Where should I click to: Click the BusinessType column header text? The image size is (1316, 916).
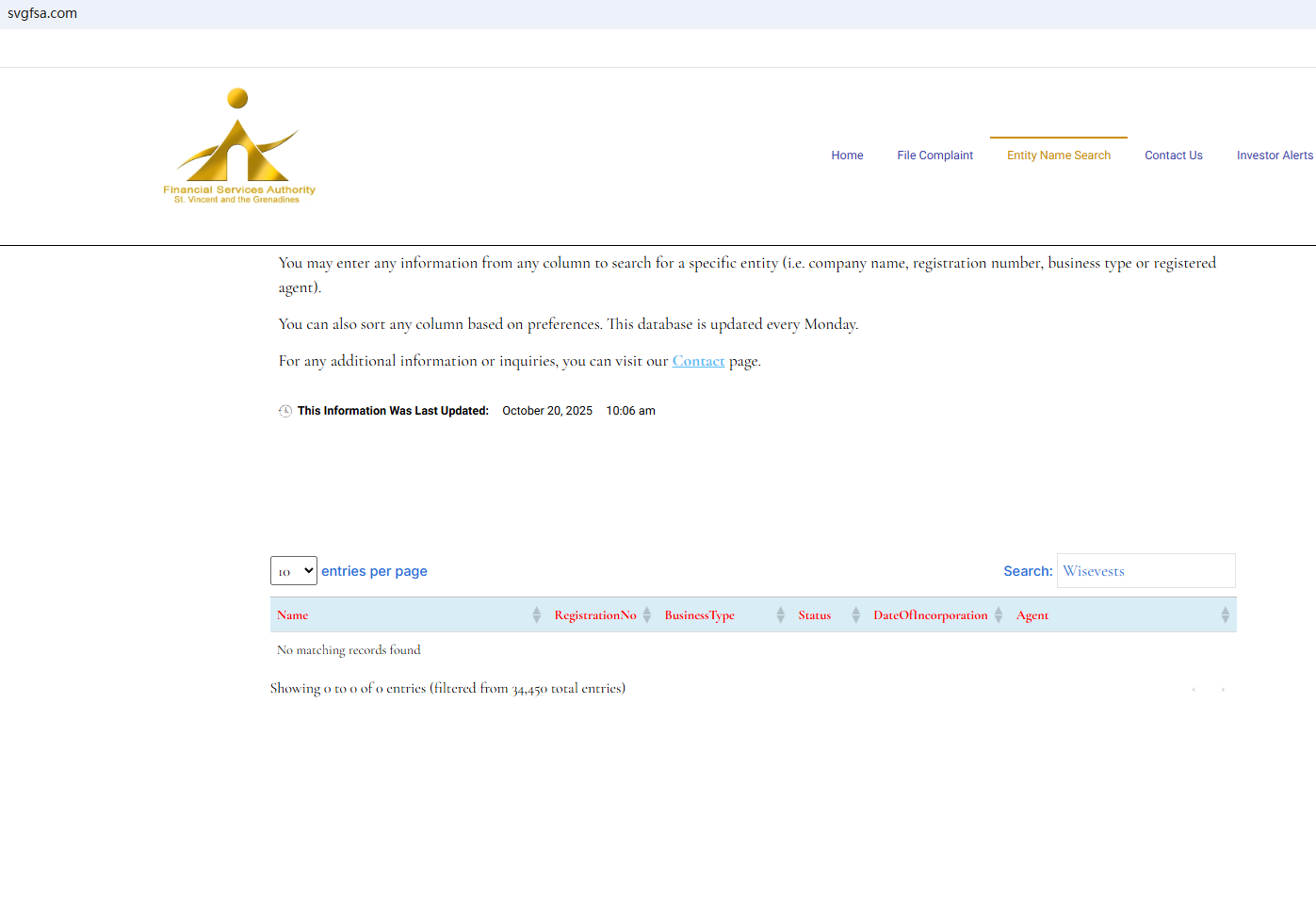click(700, 615)
